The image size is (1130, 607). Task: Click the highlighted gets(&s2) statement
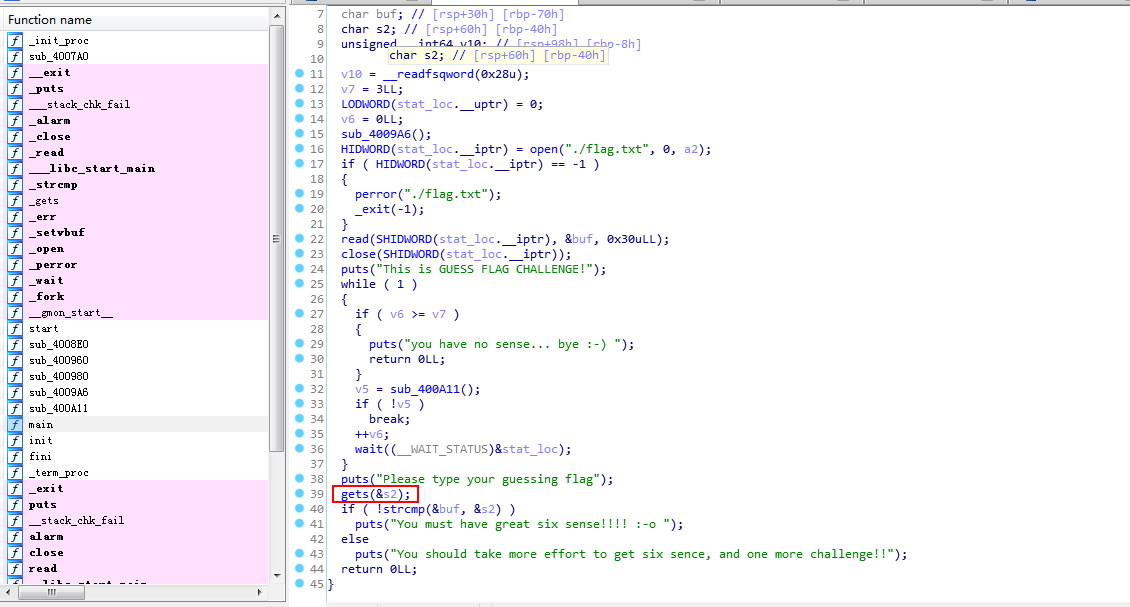(375, 494)
